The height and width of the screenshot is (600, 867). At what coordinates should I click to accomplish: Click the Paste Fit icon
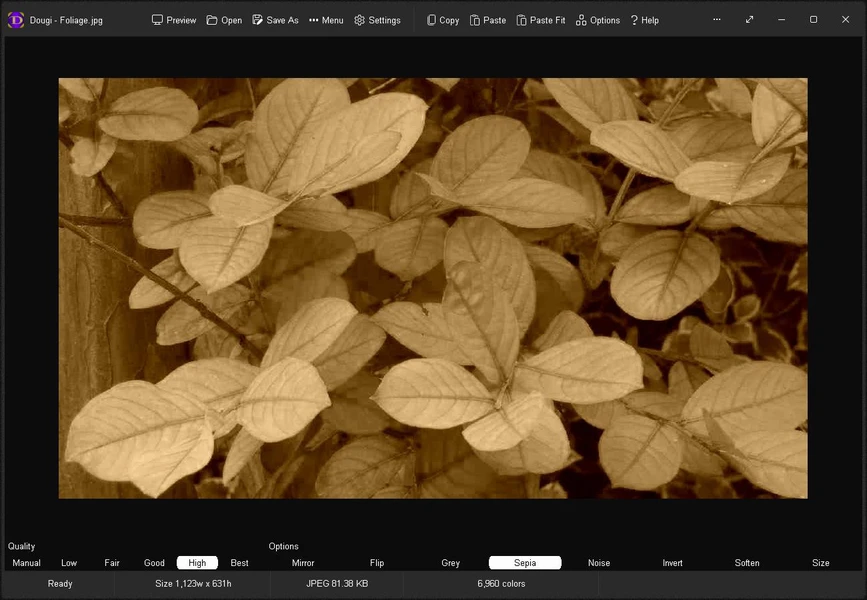click(x=521, y=20)
